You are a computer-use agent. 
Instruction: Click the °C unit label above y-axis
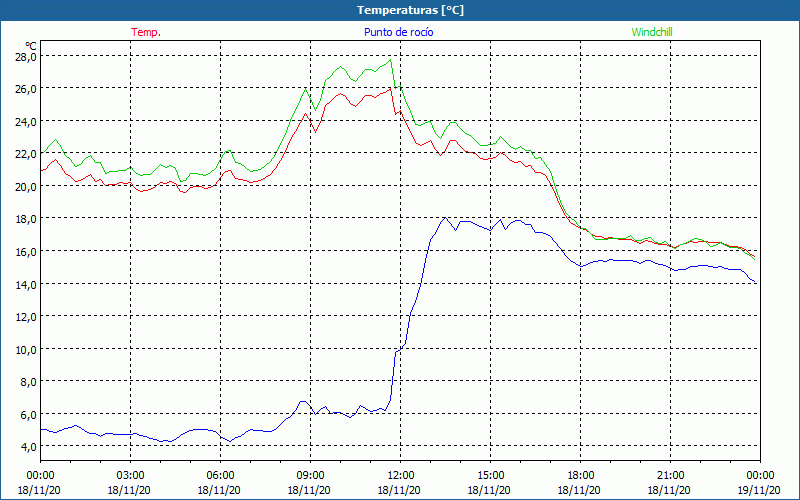click(31, 45)
